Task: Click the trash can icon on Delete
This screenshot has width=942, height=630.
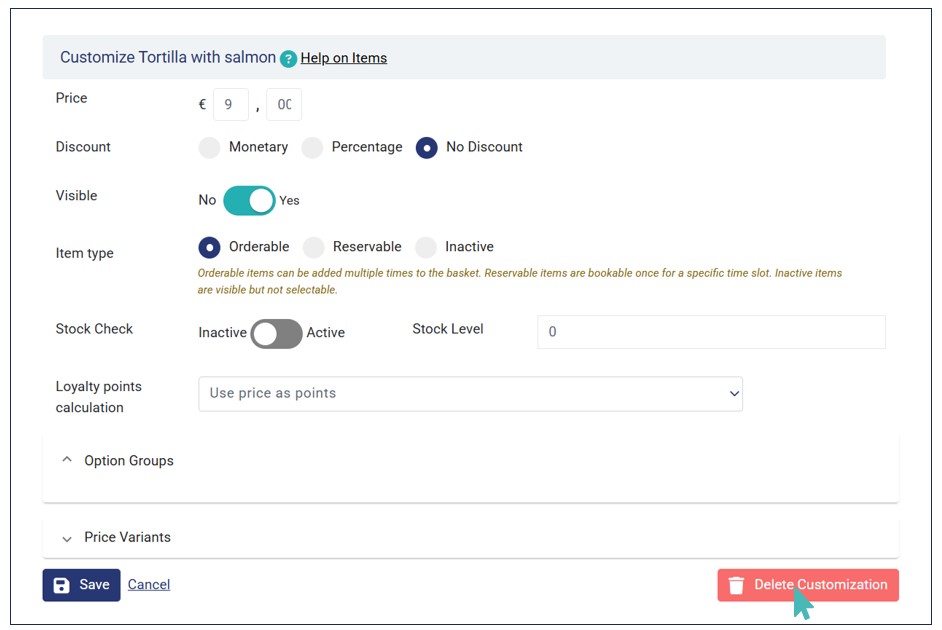Action: point(736,586)
